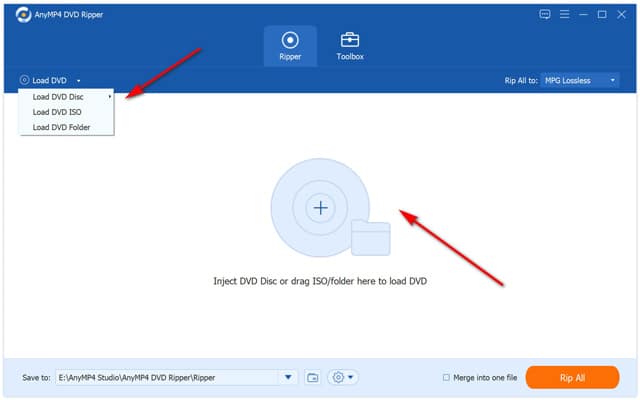The width and height of the screenshot is (640, 400).
Task: Open the feedback chat bubble icon
Action: pos(544,15)
